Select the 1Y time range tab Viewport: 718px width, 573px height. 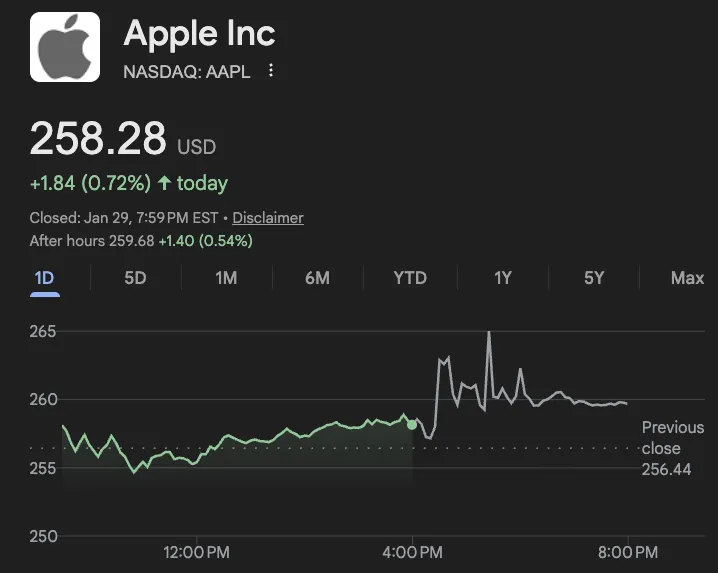(x=502, y=278)
